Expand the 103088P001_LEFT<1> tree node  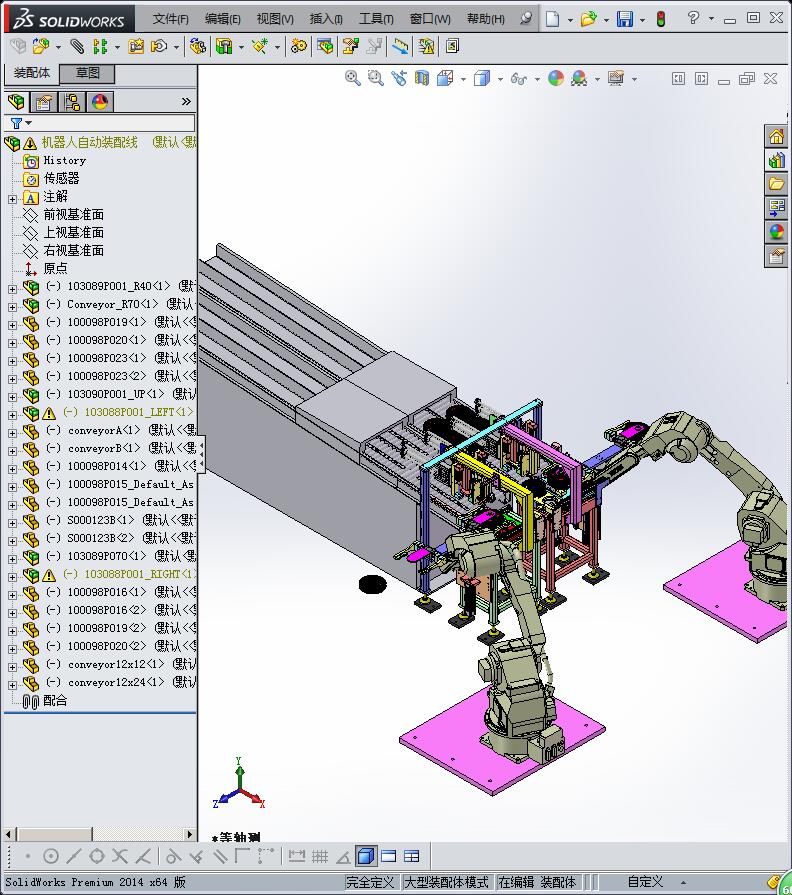coord(13,415)
